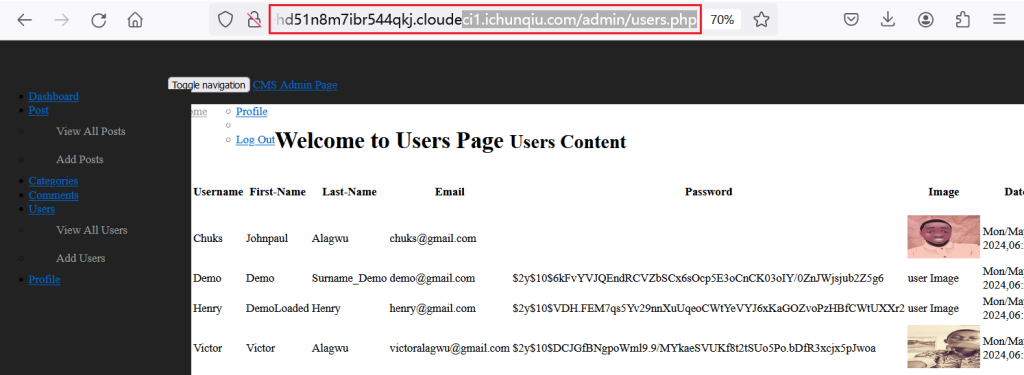Click Victor user profile image
Image resolution: width=1024 pixels, height=375 pixels.
tap(944, 347)
